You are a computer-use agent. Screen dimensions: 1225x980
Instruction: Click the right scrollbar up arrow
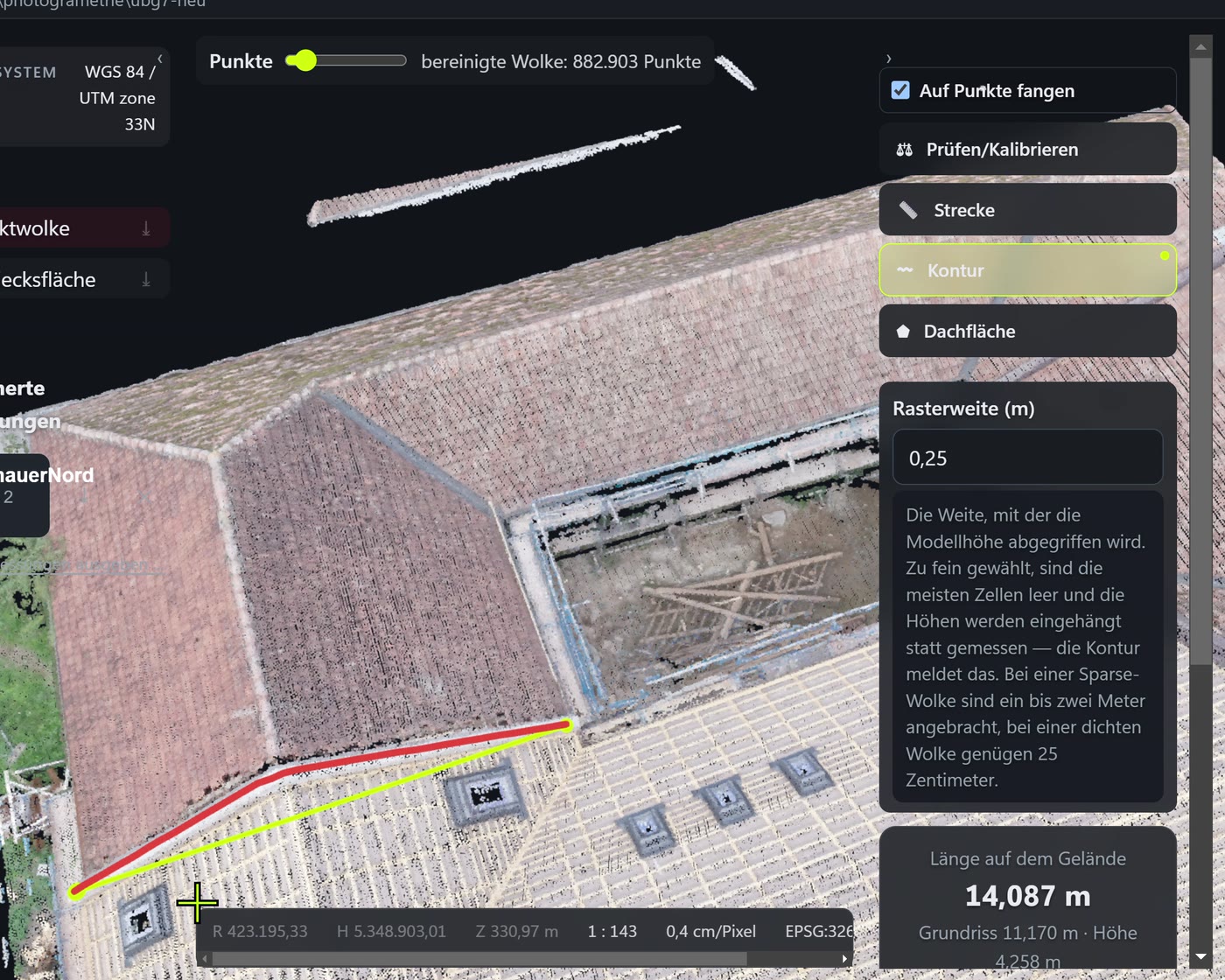[x=1200, y=47]
